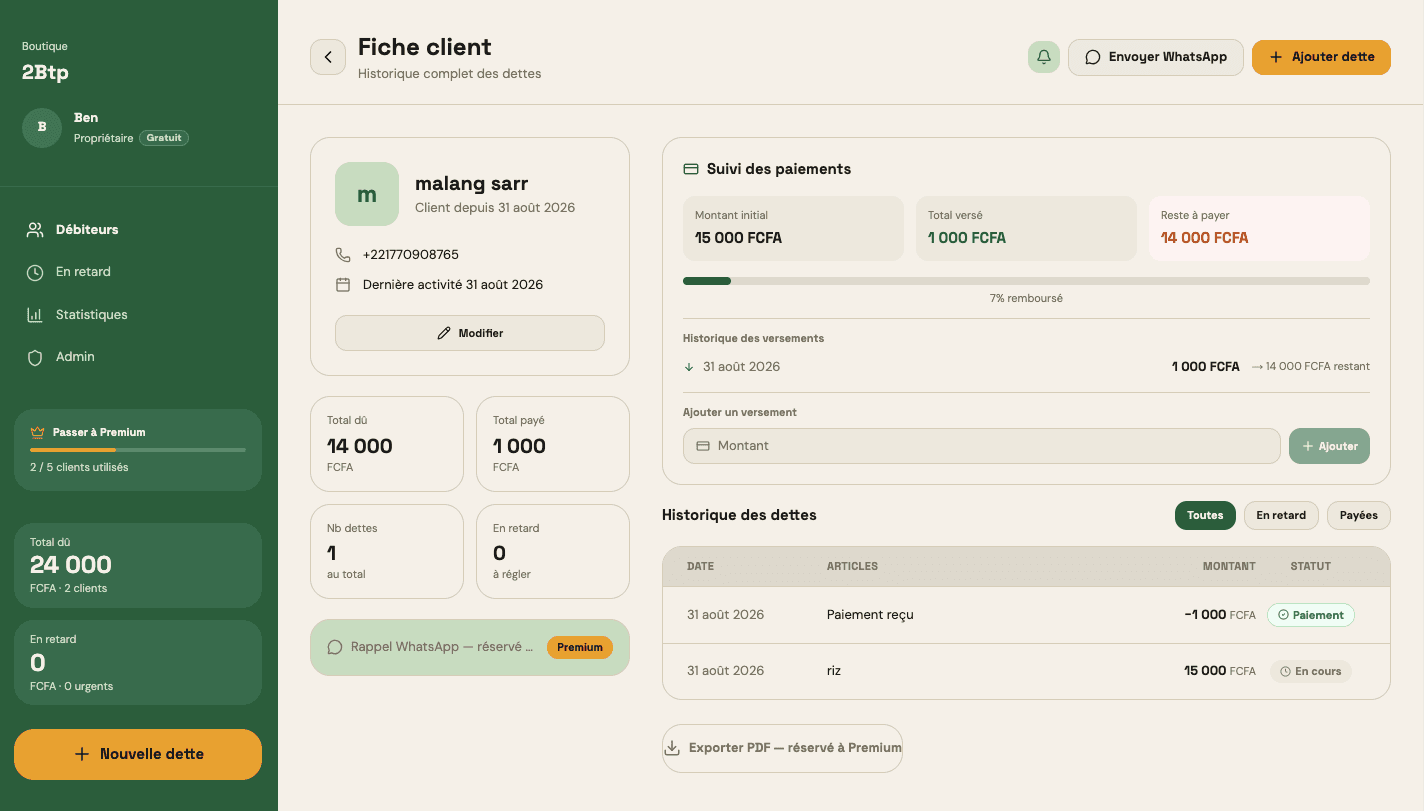Open notifications via the bell icon

coord(1044,57)
